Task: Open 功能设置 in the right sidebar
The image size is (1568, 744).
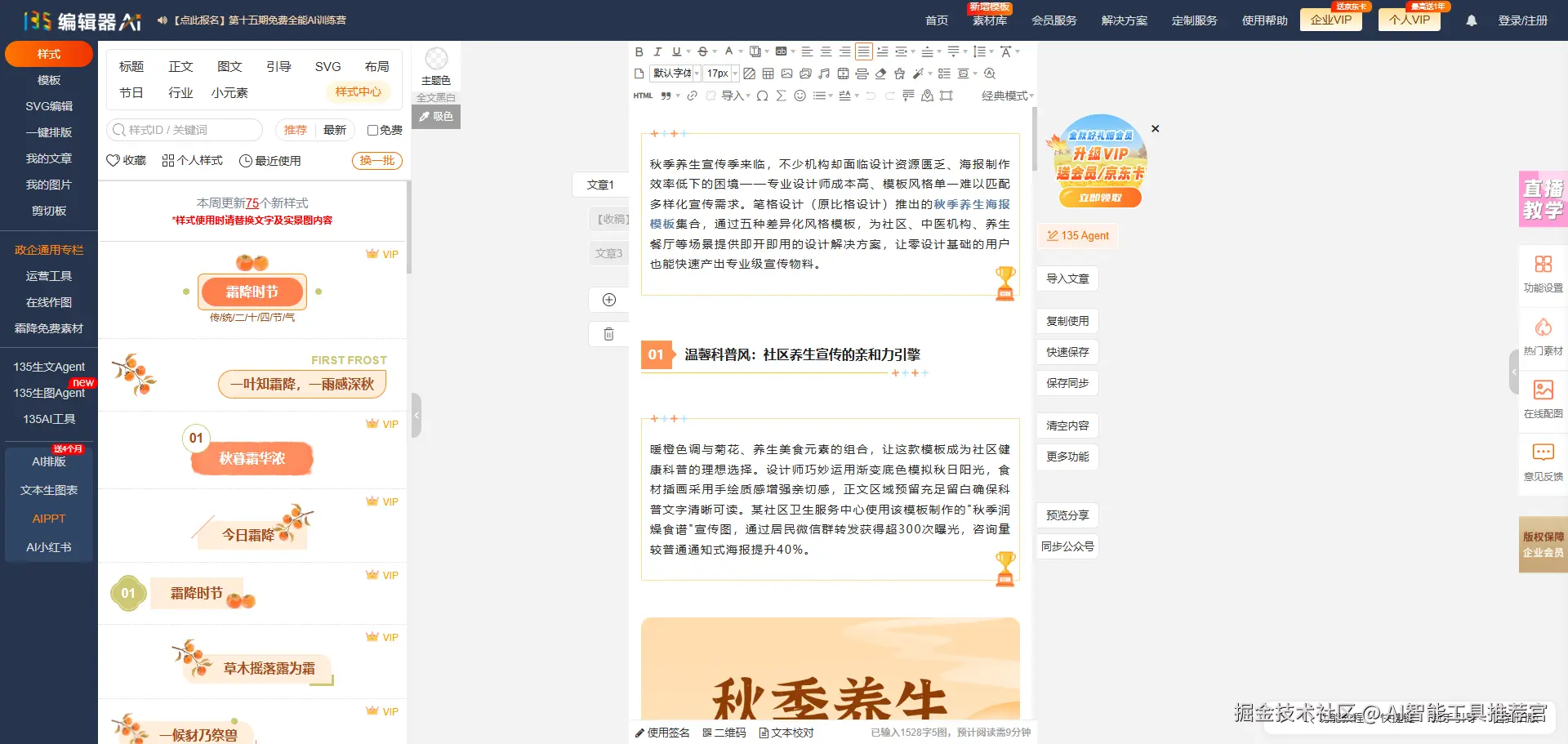Action: tap(1543, 274)
